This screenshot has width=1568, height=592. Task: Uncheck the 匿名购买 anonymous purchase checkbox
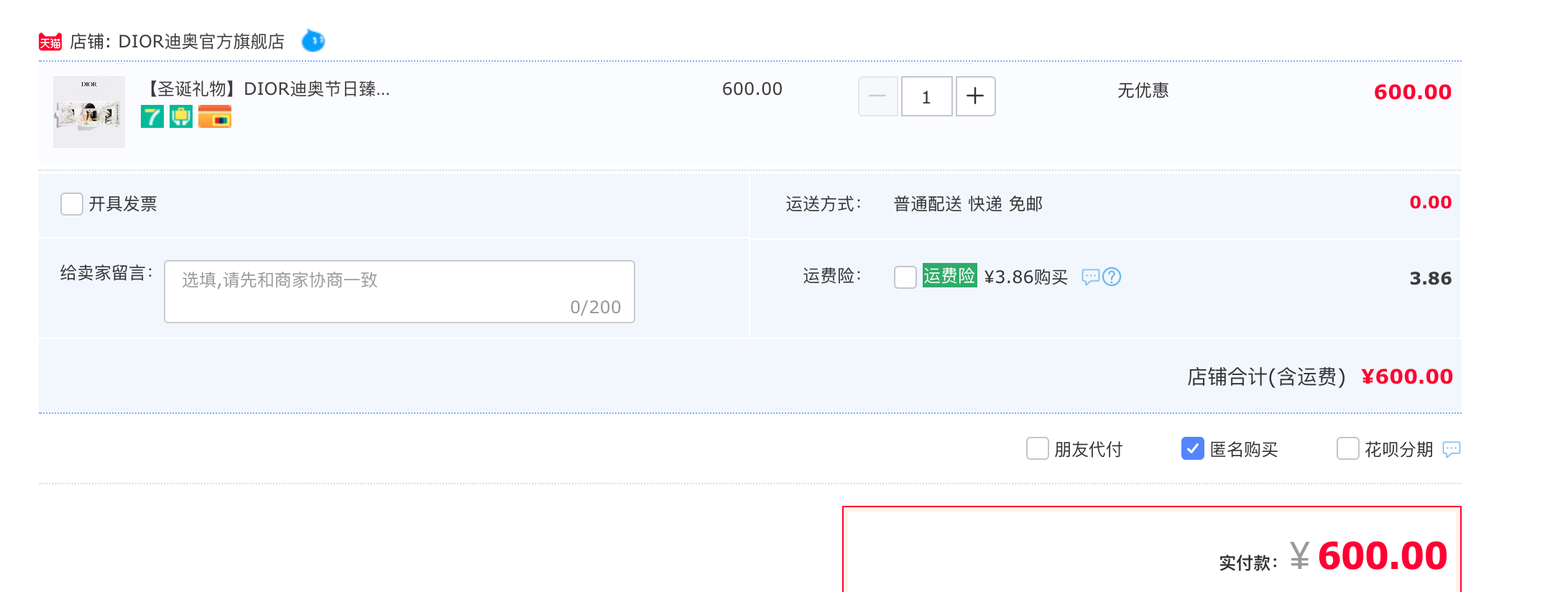point(1193,449)
